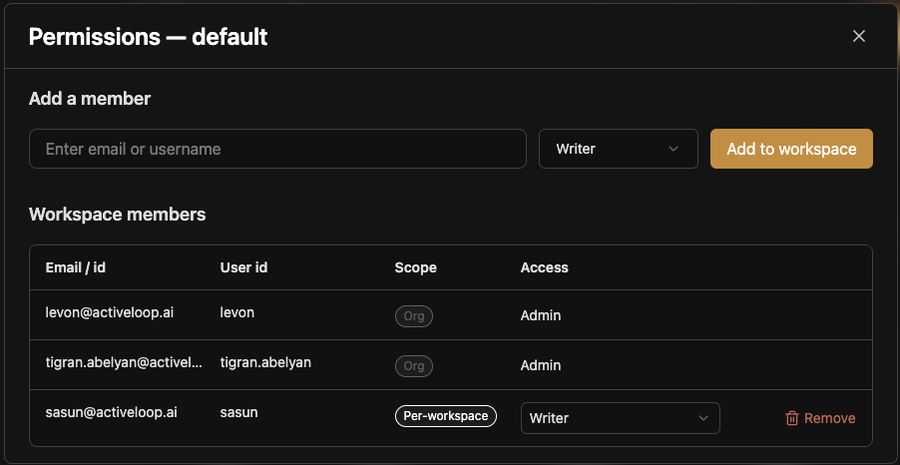Click the Per-workspace scope badge
Image resolution: width=900 pixels, height=465 pixels.
click(x=445, y=416)
